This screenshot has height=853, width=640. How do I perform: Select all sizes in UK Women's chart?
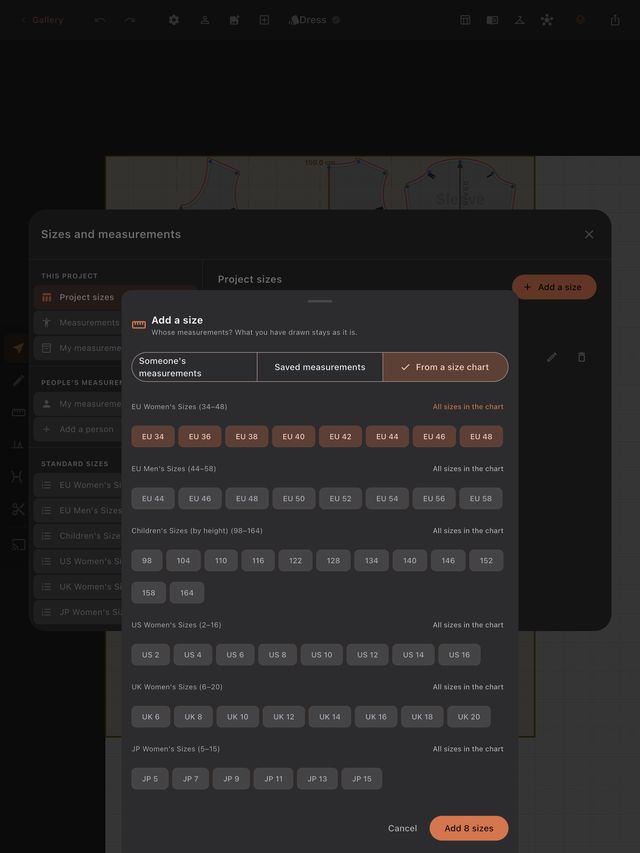[467, 687]
